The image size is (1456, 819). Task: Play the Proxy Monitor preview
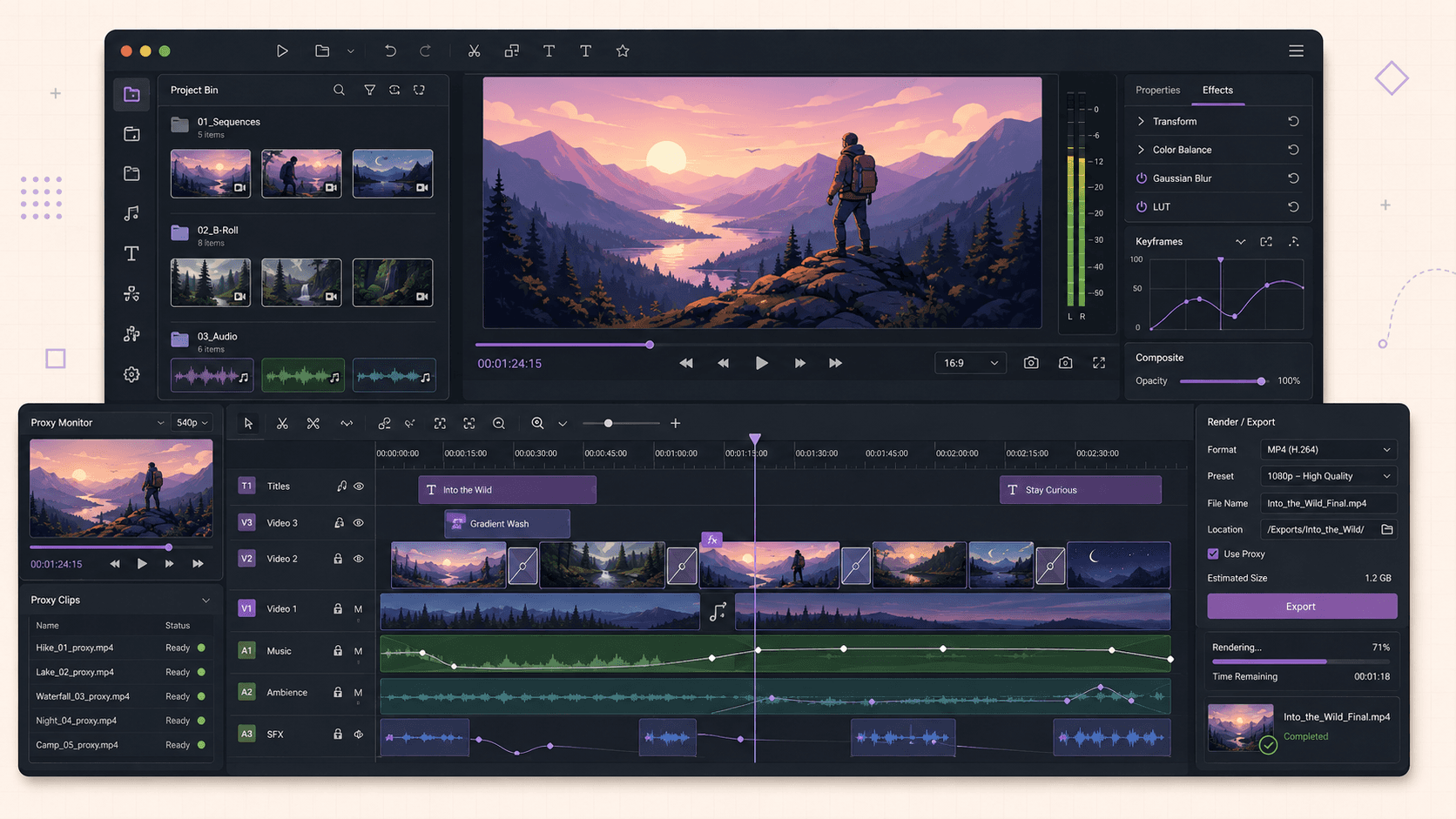142,564
